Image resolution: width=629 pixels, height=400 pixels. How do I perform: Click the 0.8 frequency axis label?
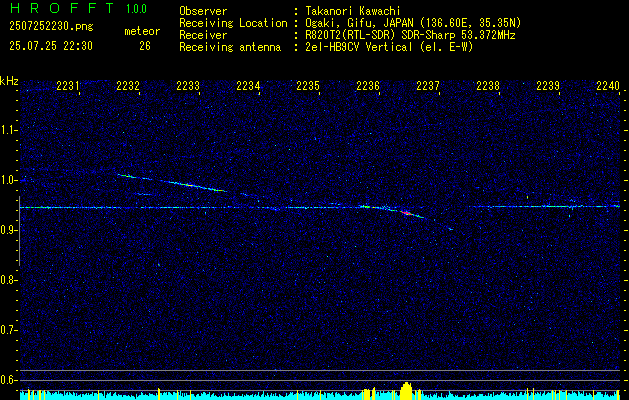[8, 280]
